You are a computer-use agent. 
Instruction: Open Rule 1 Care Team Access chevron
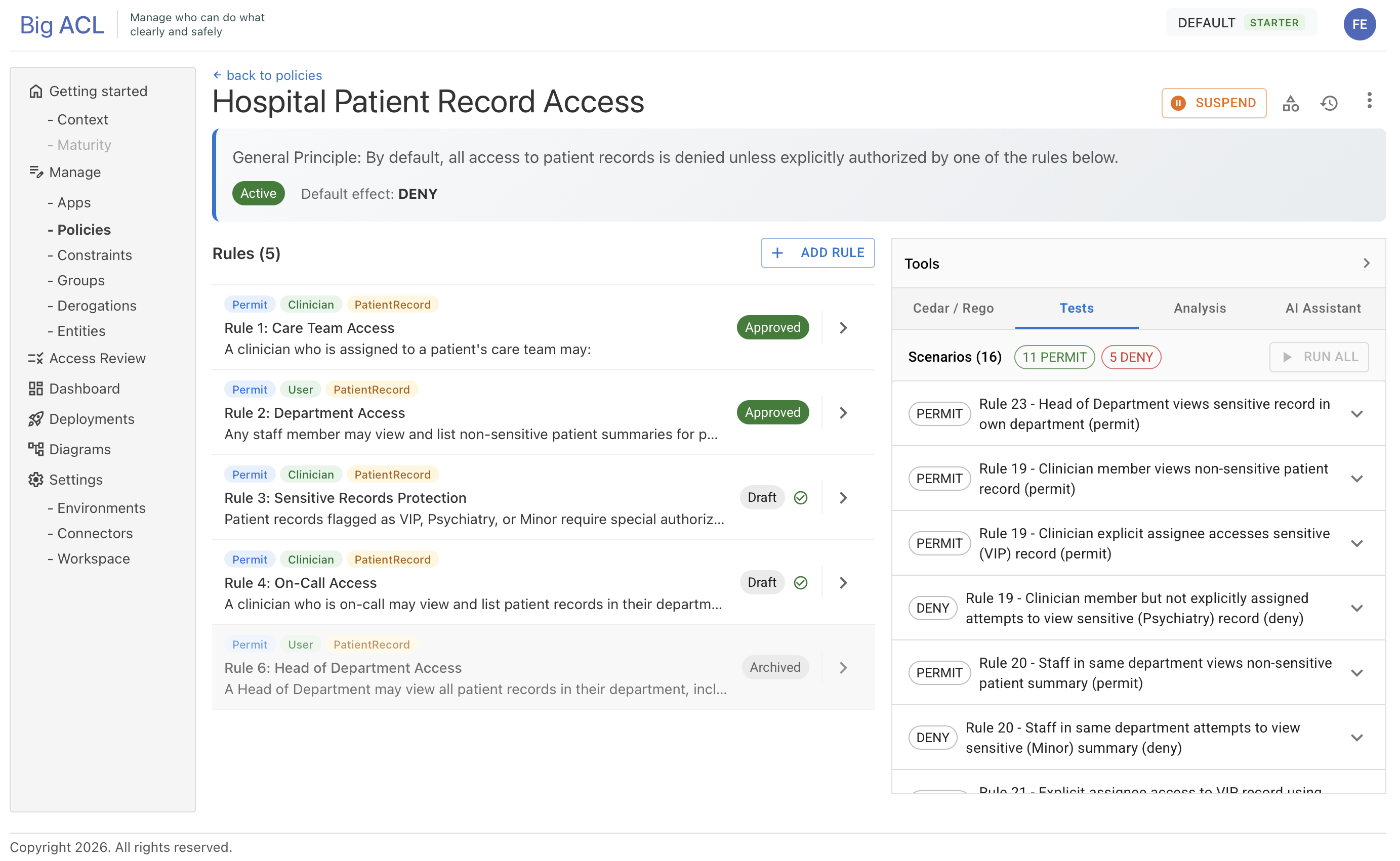[843, 327]
